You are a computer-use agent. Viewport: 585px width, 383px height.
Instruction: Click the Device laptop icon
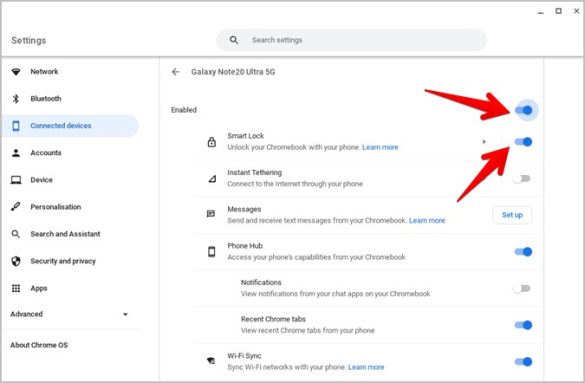tap(16, 180)
